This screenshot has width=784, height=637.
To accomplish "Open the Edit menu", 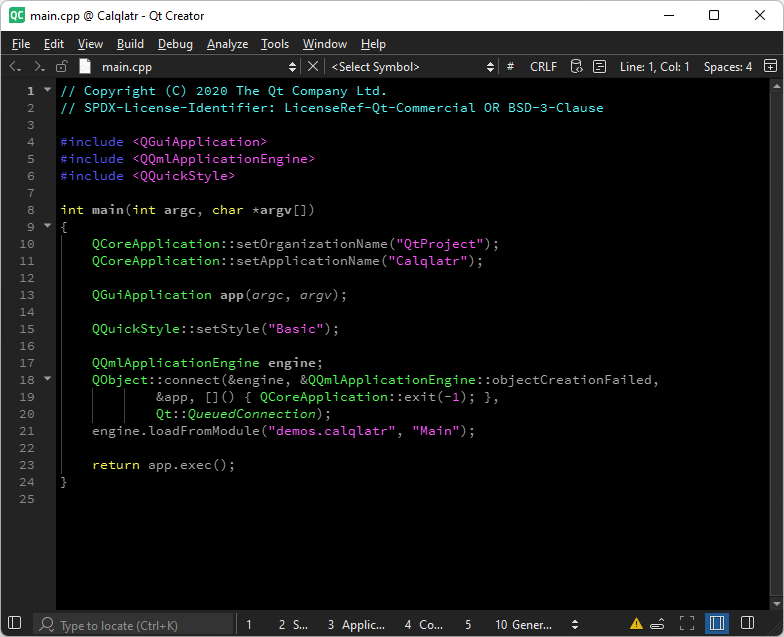I will [x=54, y=44].
